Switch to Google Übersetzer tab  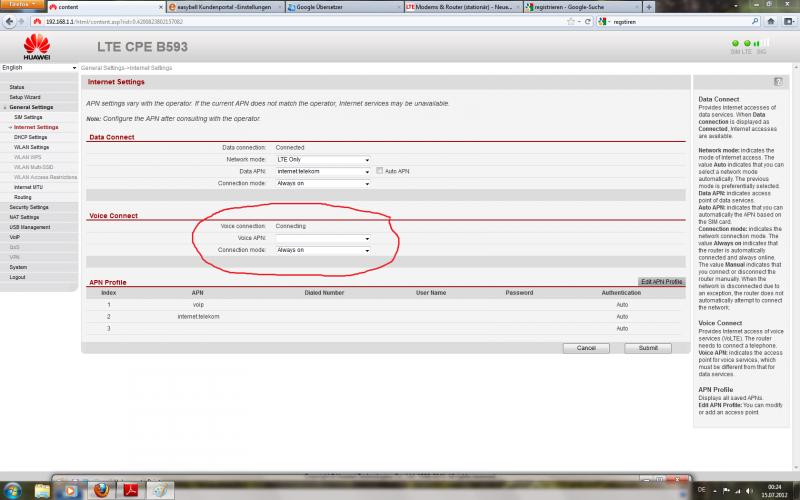343,7
